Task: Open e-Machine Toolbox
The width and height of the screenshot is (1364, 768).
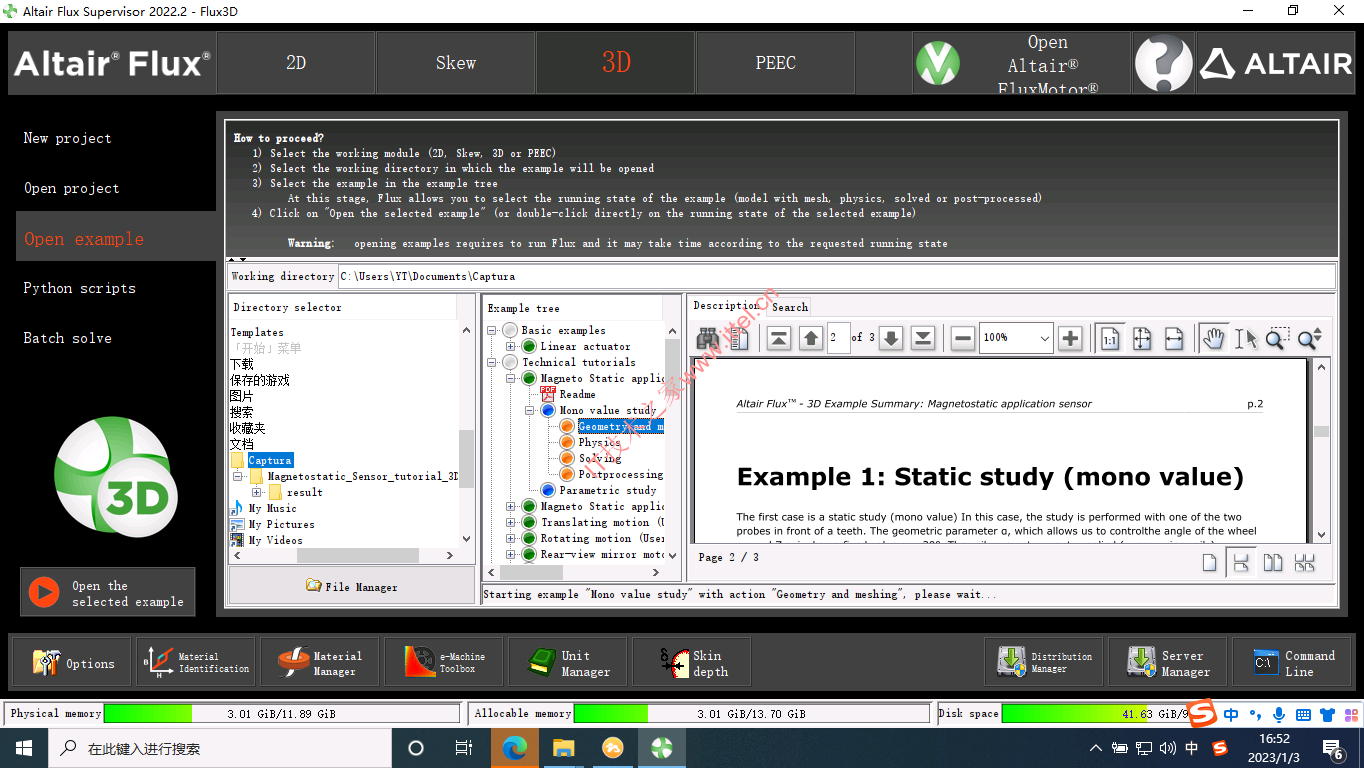Action: (x=443, y=663)
